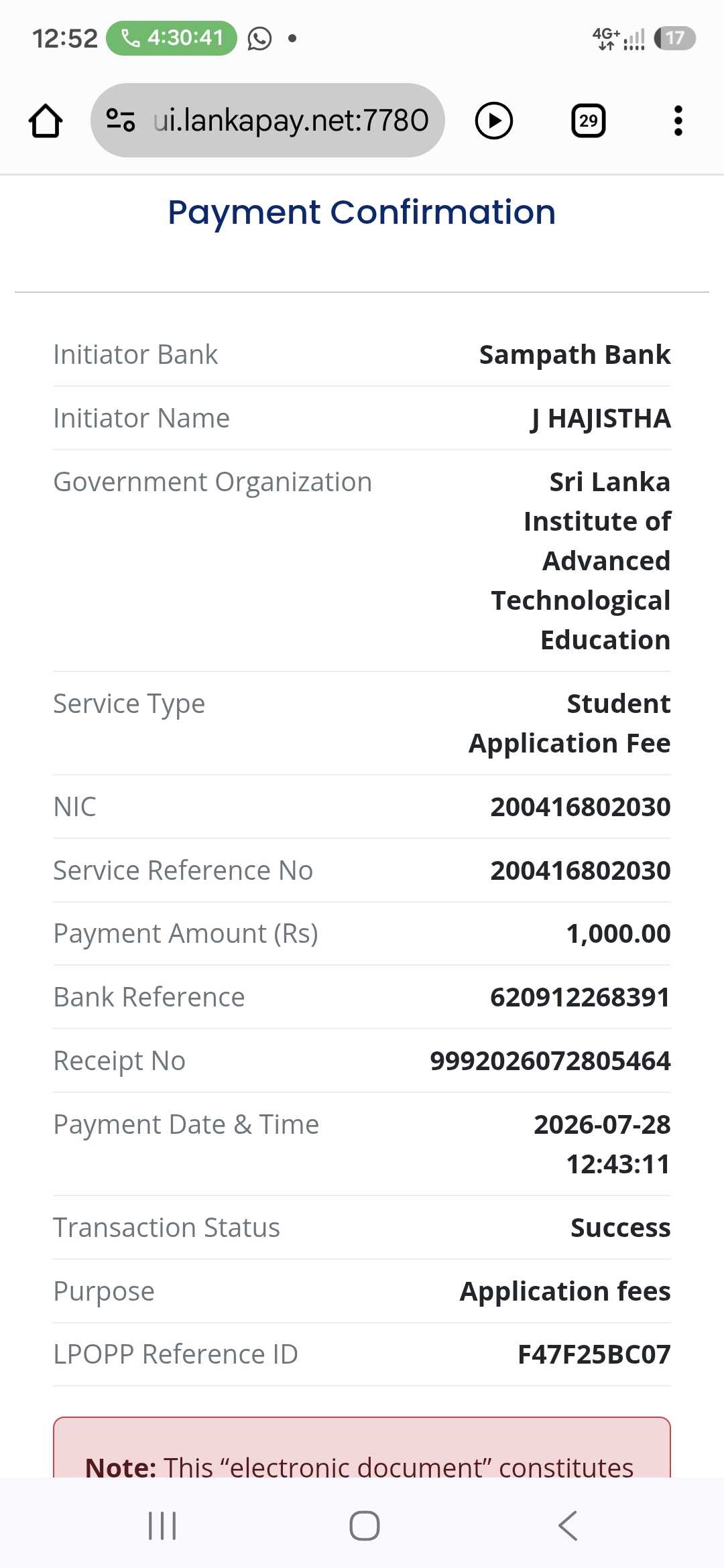The height and width of the screenshot is (1568, 724).
Task: Tap the media play circle icon
Action: pos(494,121)
